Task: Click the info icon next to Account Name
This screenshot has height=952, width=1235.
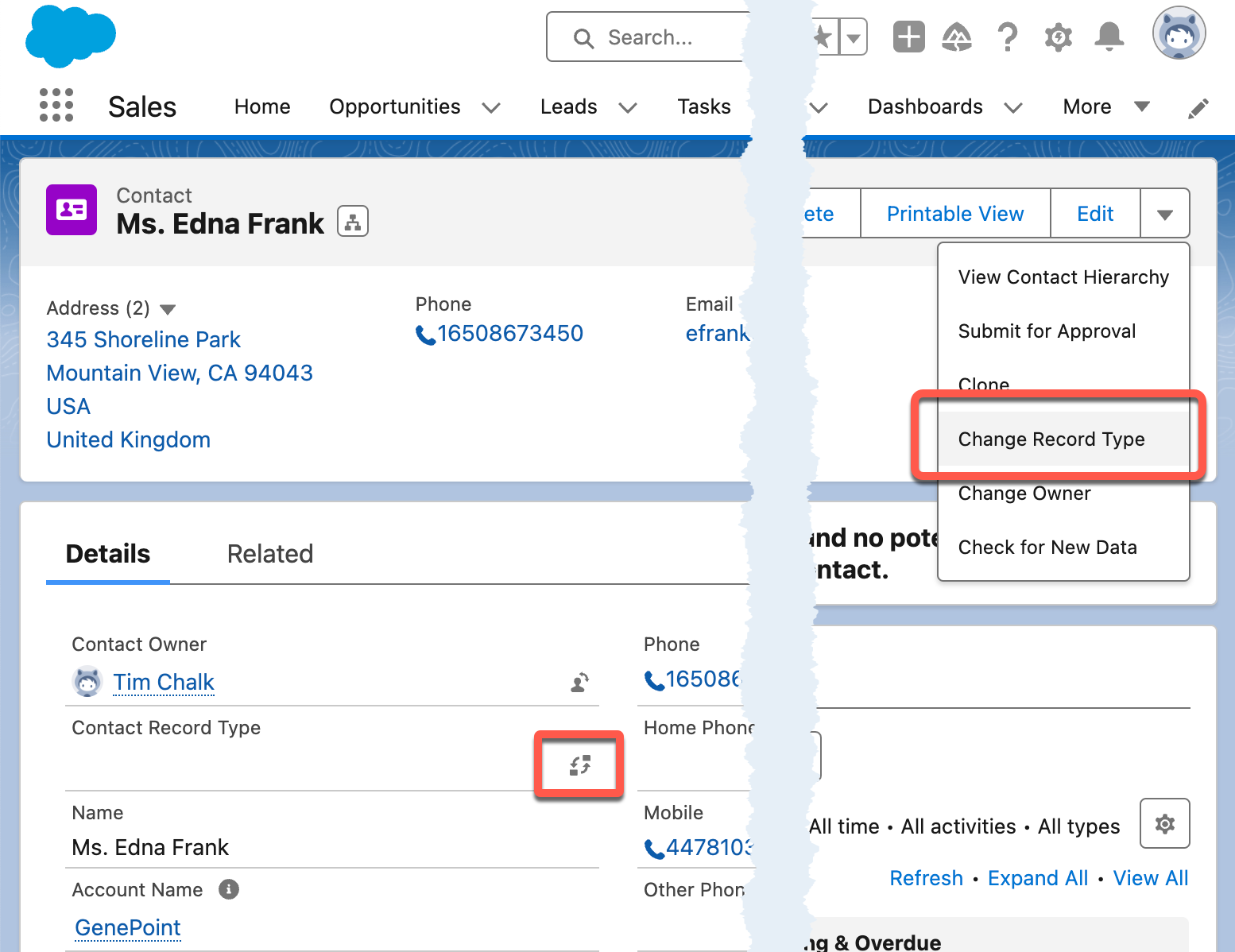Action: coord(229,889)
